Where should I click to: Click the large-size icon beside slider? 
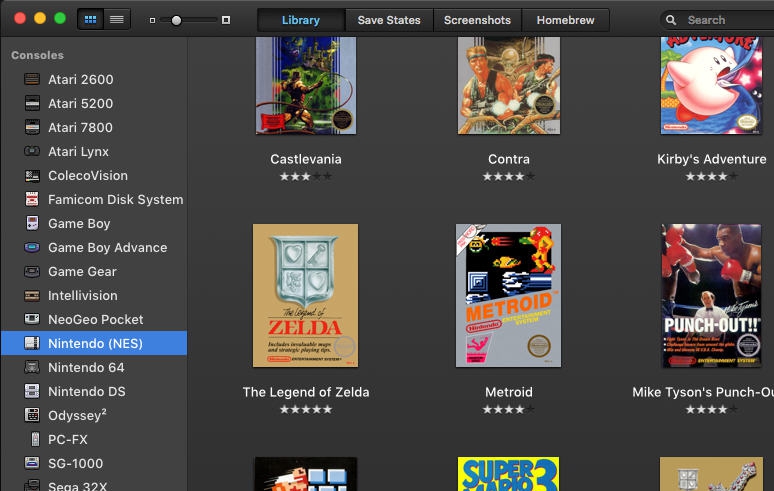pos(226,20)
